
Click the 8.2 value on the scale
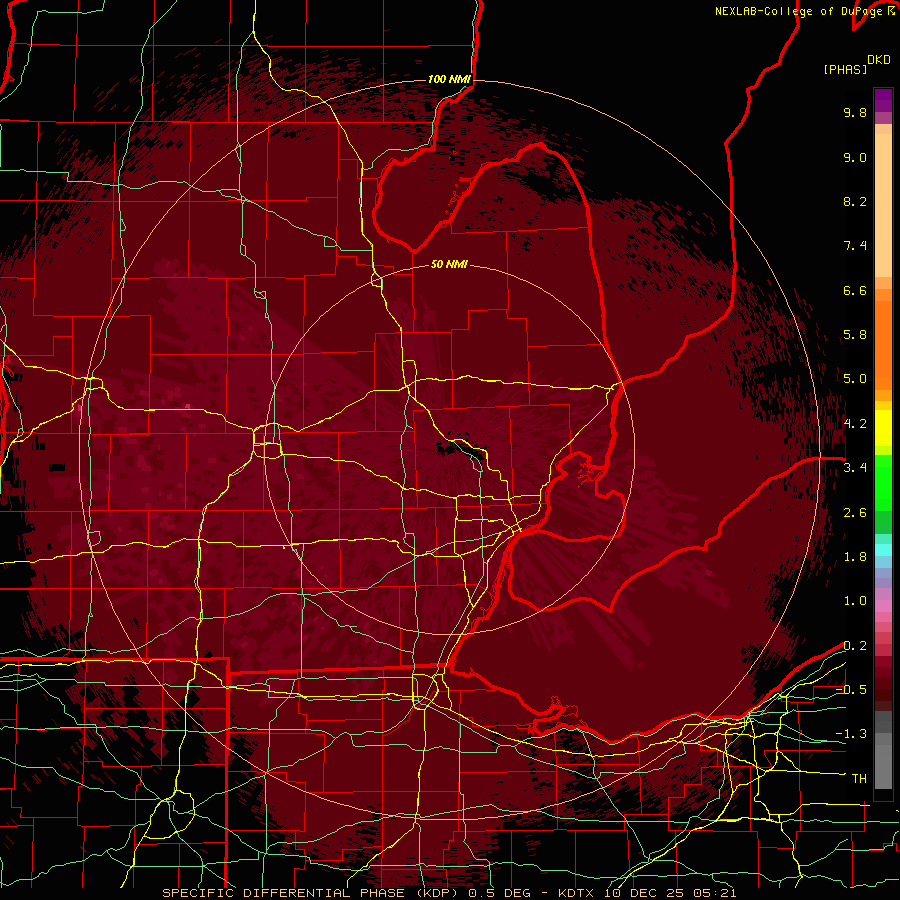pos(855,201)
